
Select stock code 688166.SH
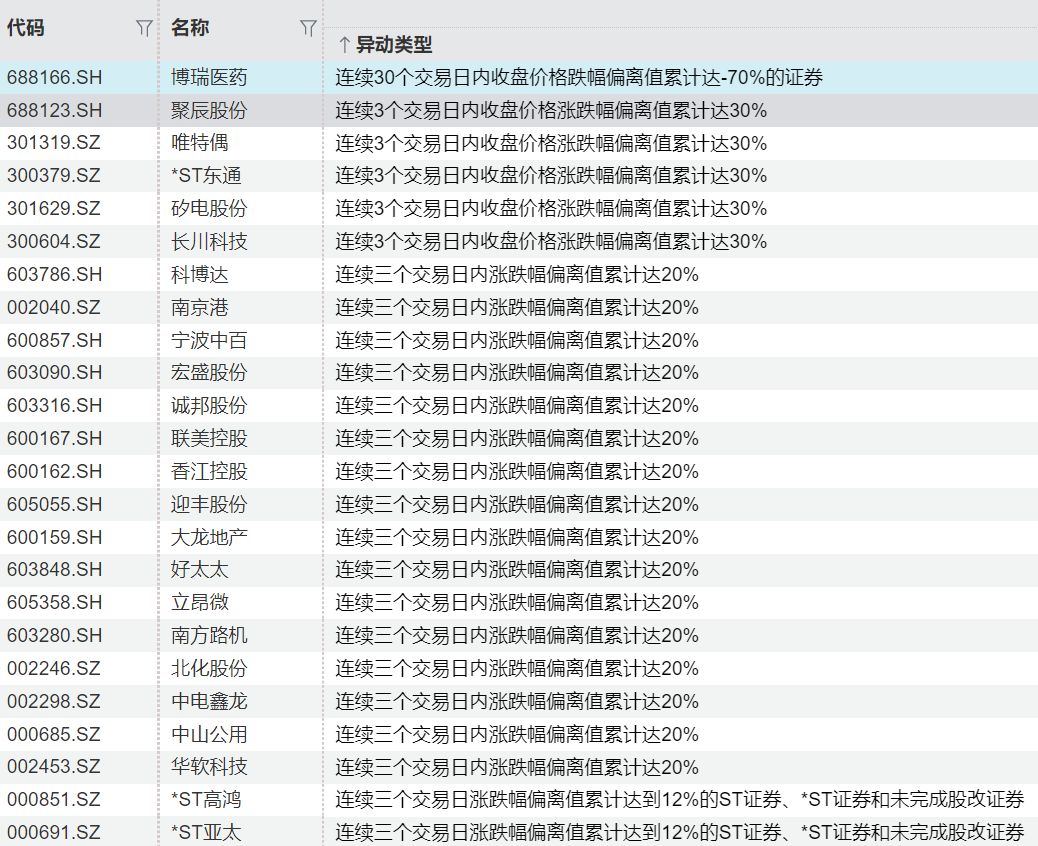[55, 77]
